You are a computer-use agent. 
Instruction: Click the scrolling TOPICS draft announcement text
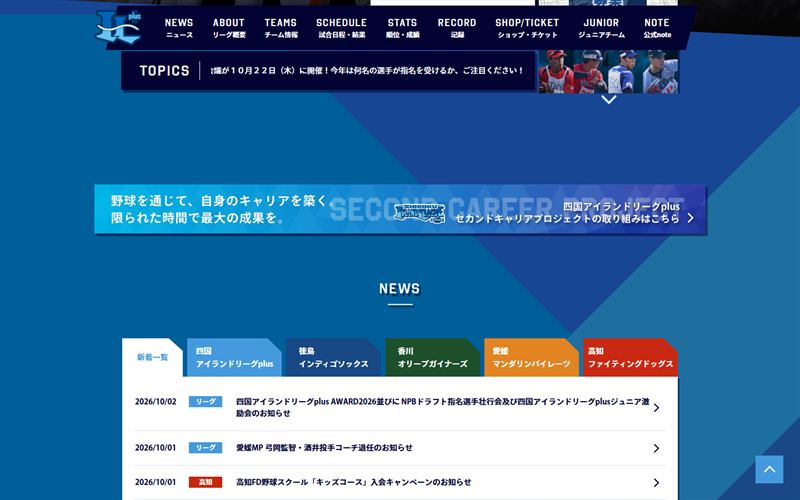(367, 70)
